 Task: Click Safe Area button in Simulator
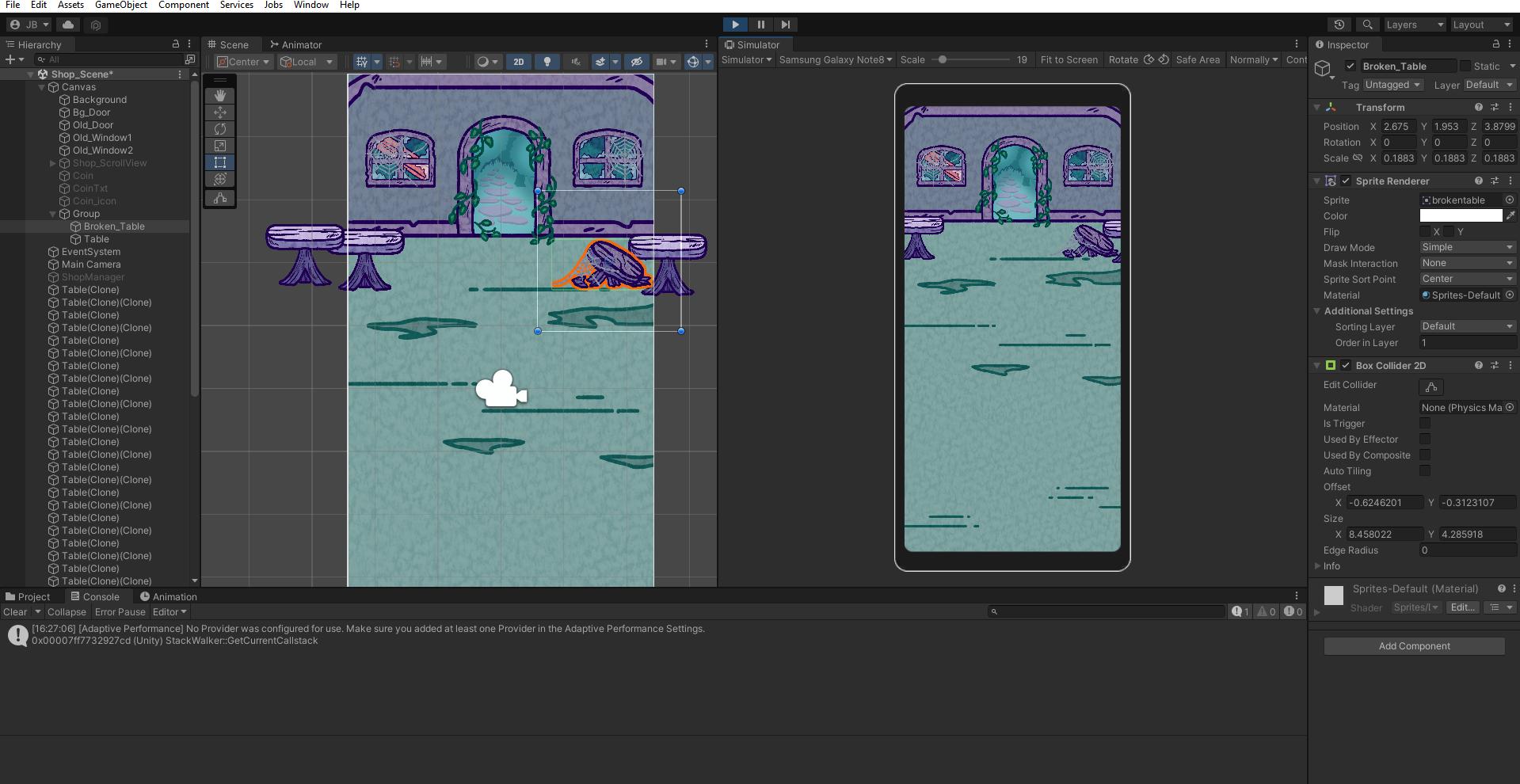pyautogui.click(x=1198, y=59)
